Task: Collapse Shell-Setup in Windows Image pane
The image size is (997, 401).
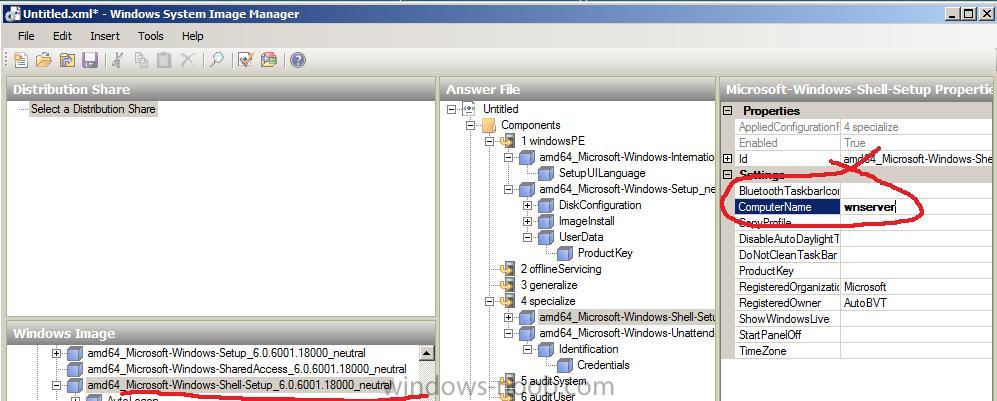Action: (x=57, y=385)
